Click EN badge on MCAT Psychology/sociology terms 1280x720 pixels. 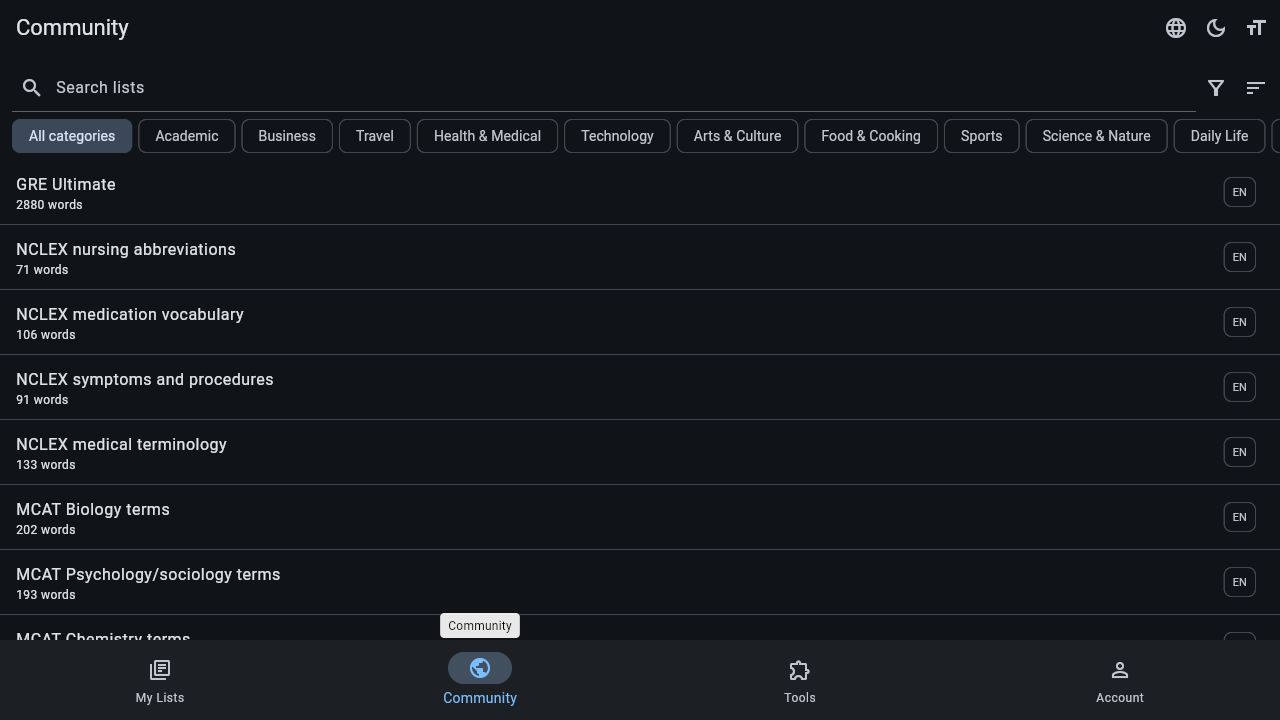[1239, 582]
